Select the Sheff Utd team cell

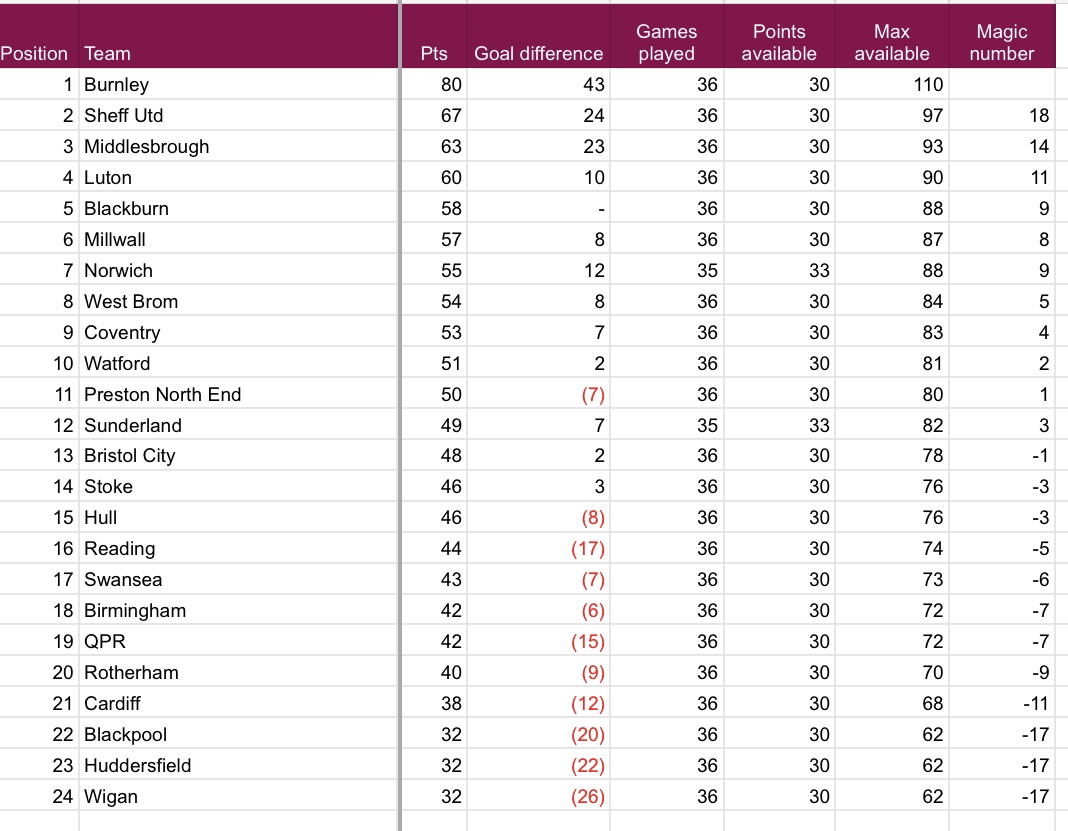(x=123, y=116)
